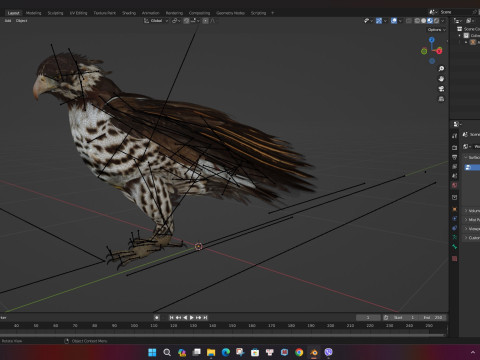
Task: Switch to material preview shading
Action: (x=430, y=21)
